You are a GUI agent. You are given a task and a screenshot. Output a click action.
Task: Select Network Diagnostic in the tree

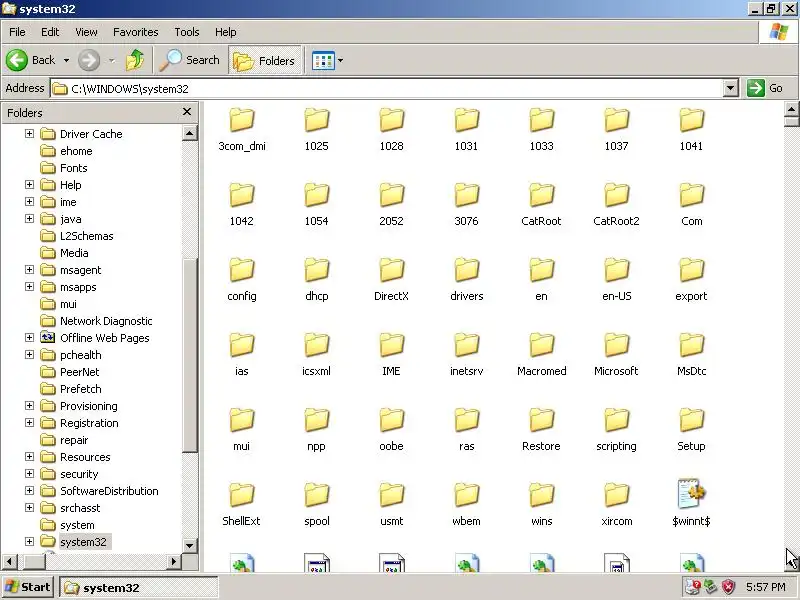(106, 321)
